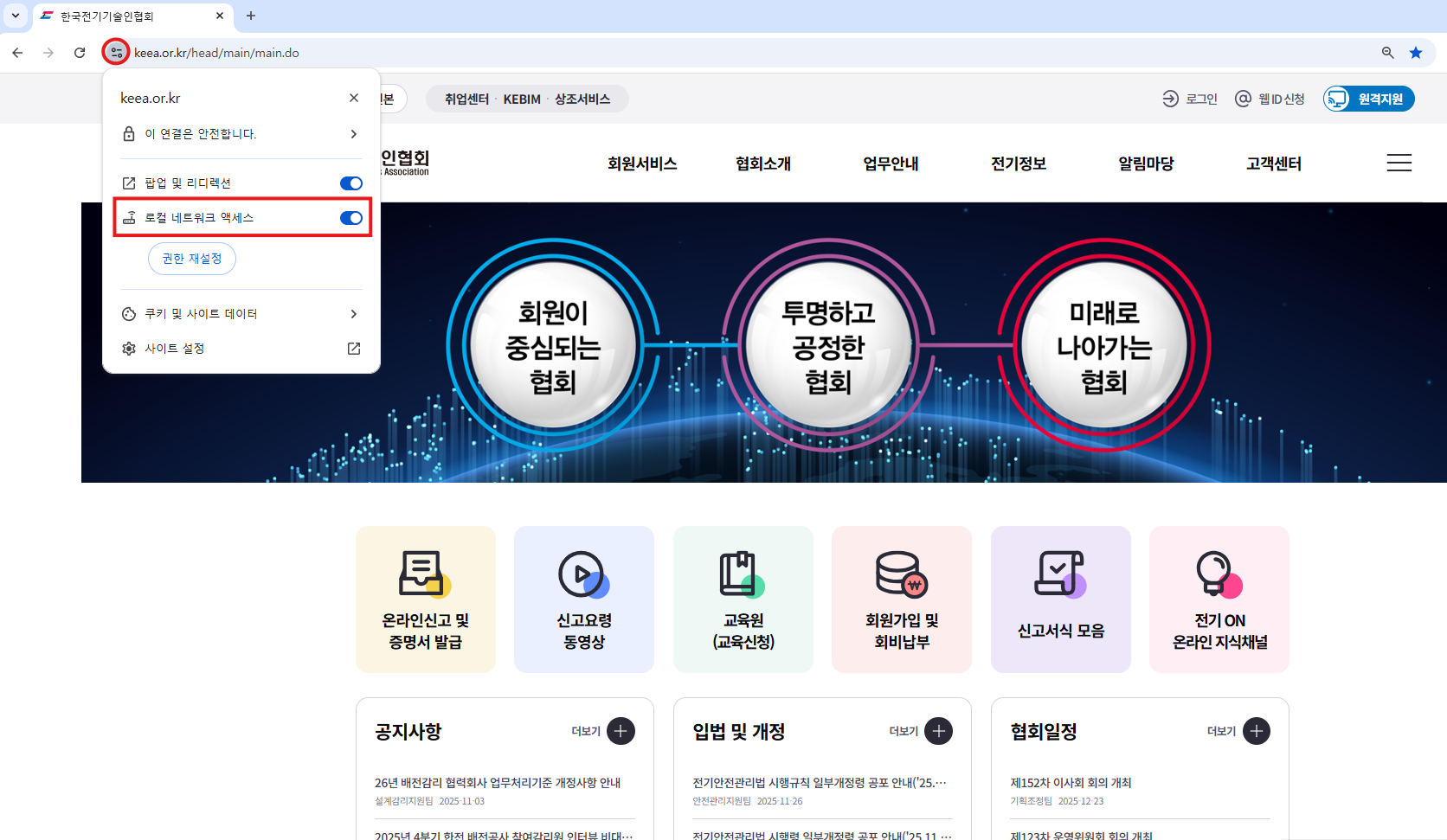Open 온라인신고 및 증명서 발급 icon tile
The image size is (1447, 840).
[x=425, y=599]
